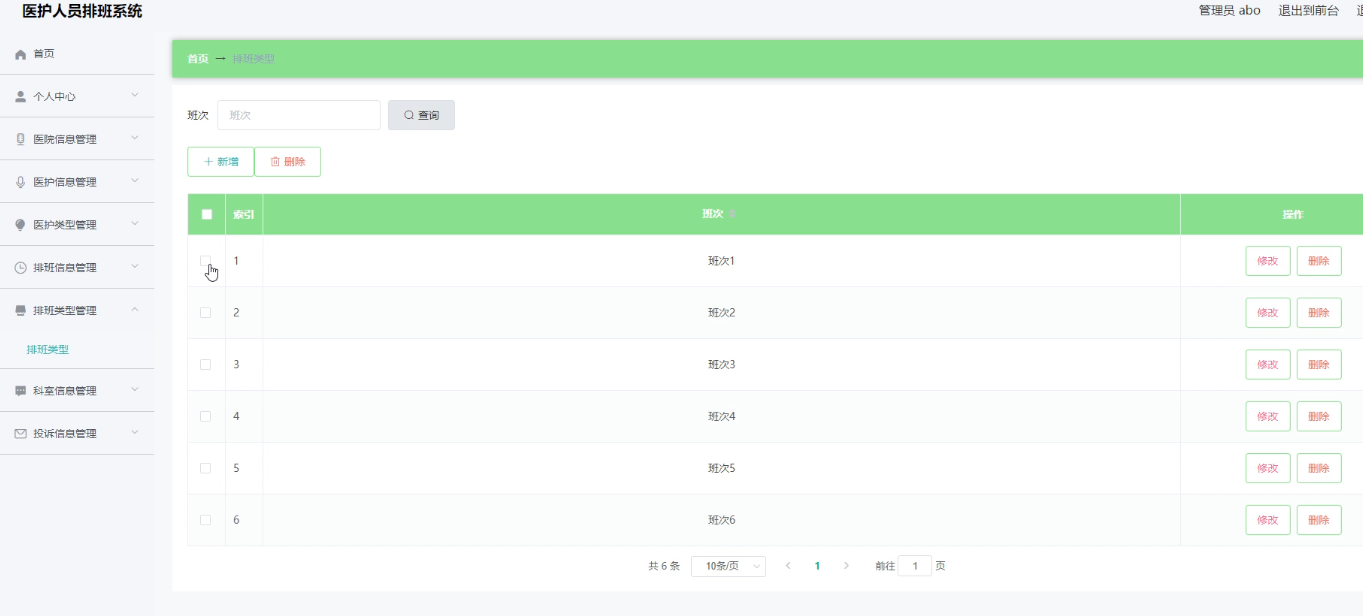1363x616 pixels.
Task: Click the 班次 search input field
Action: coord(299,115)
